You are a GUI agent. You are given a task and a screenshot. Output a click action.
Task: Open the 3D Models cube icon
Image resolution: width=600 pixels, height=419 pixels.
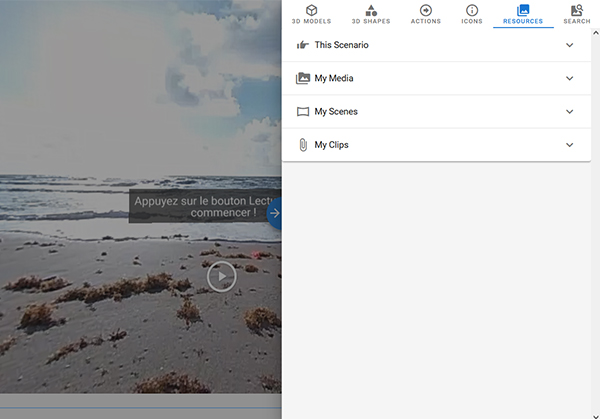(311, 10)
